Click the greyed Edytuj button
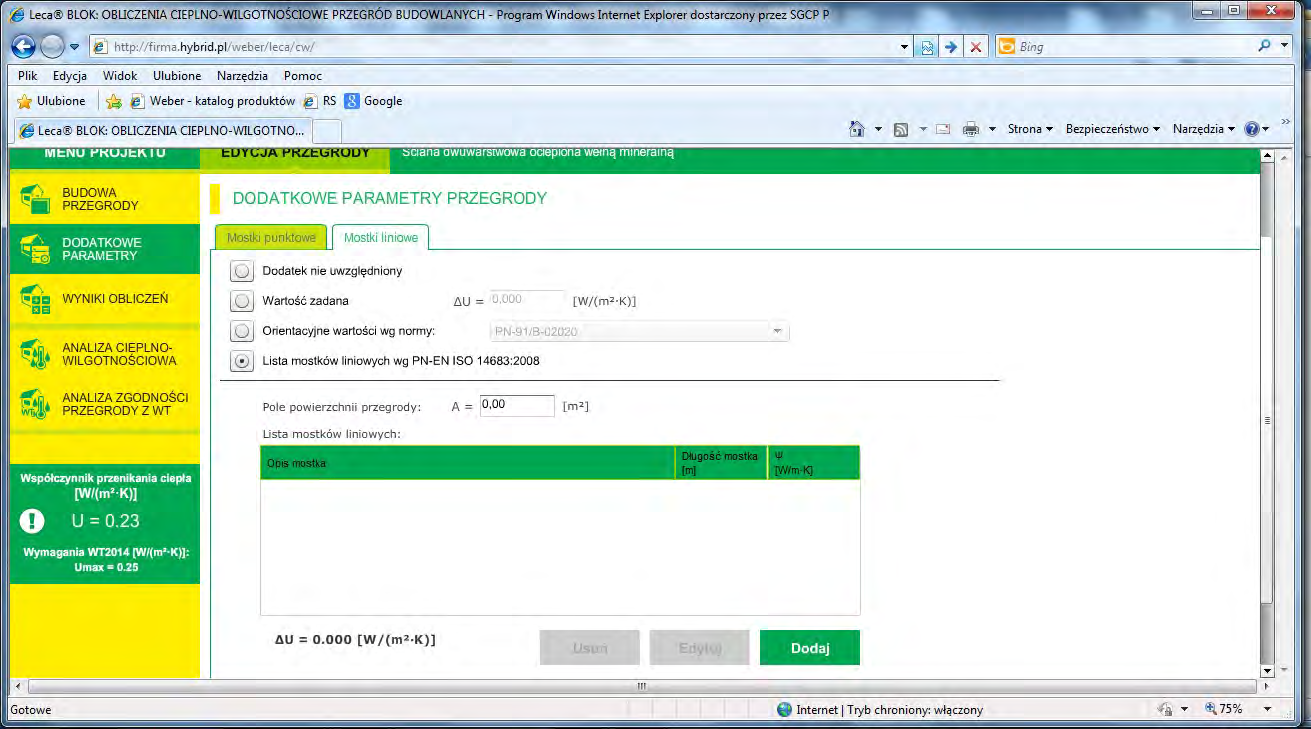Image resolution: width=1311 pixels, height=729 pixels. click(x=700, y=648)
